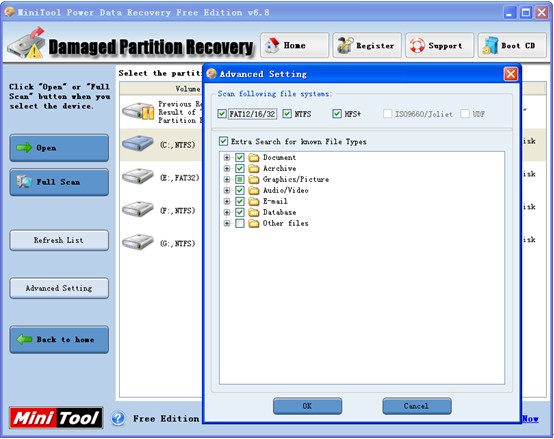Click the Other files folder icon

(254, 223)
